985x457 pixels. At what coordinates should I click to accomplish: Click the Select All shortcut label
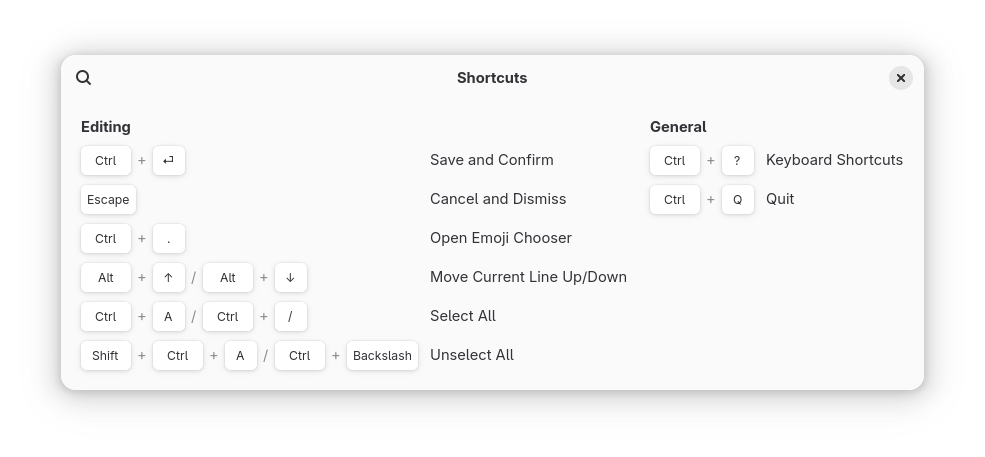coord(463,316)
